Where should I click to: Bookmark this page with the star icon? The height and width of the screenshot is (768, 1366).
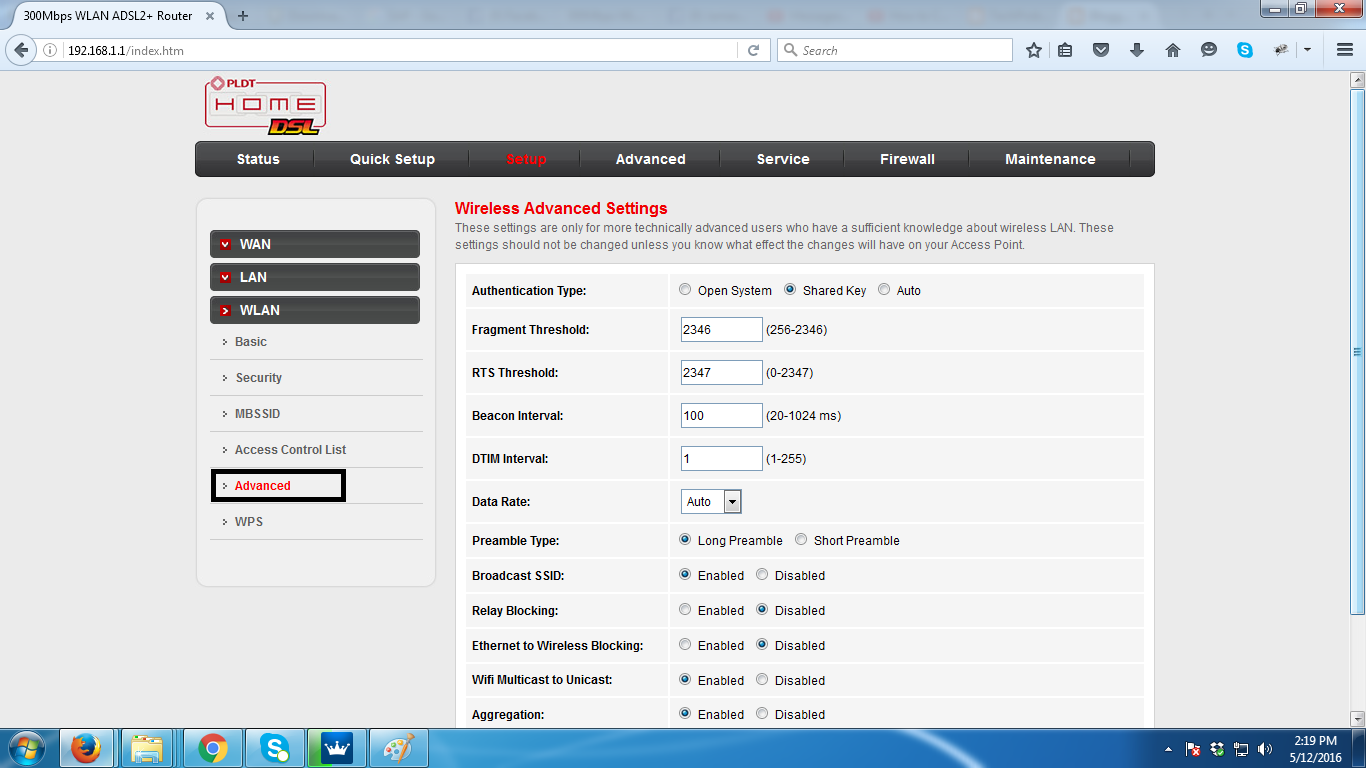[x=1034, y=50]
